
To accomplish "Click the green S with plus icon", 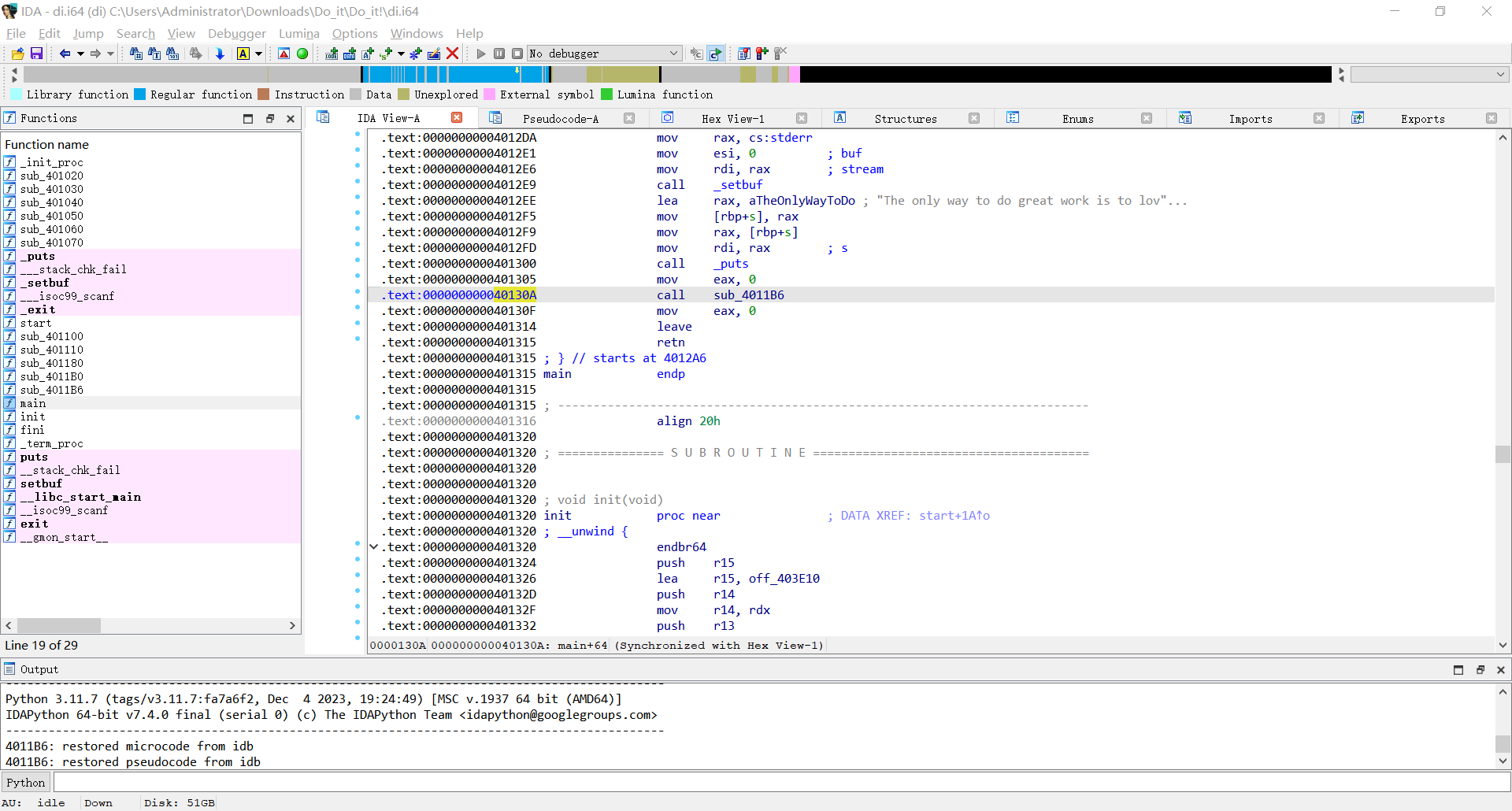I will [x=386, y=54].
